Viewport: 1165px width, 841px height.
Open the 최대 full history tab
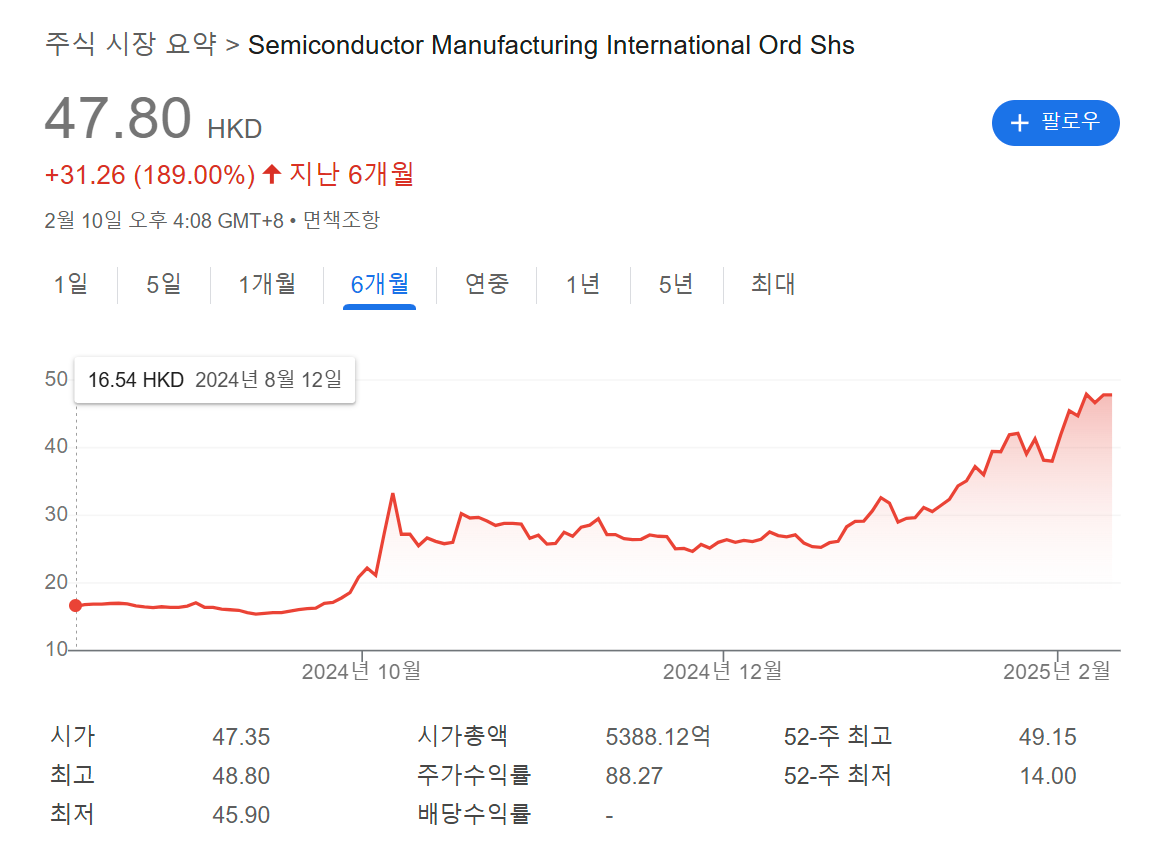[x=773, y=284]
